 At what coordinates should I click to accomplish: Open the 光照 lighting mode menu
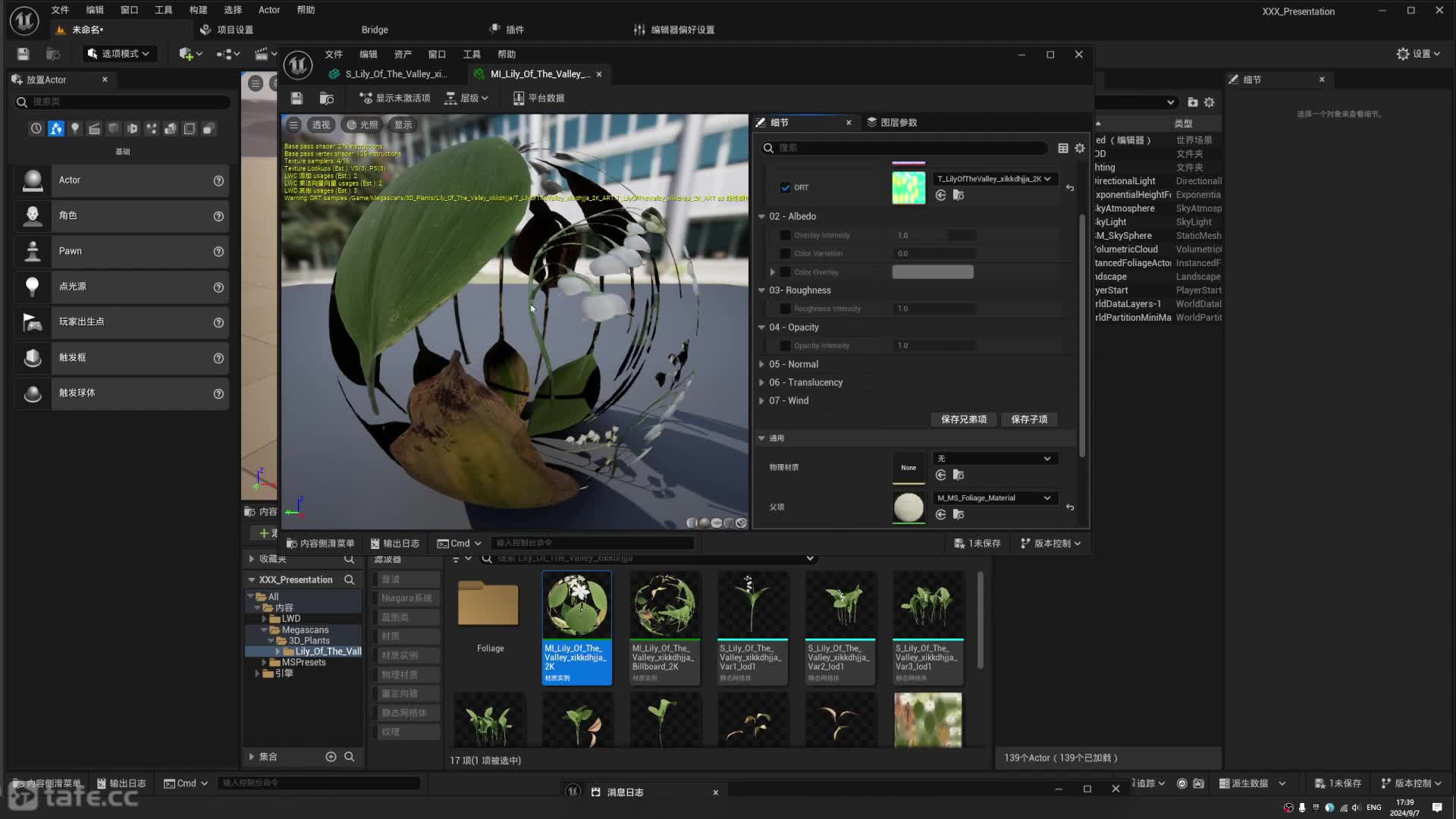362,125
